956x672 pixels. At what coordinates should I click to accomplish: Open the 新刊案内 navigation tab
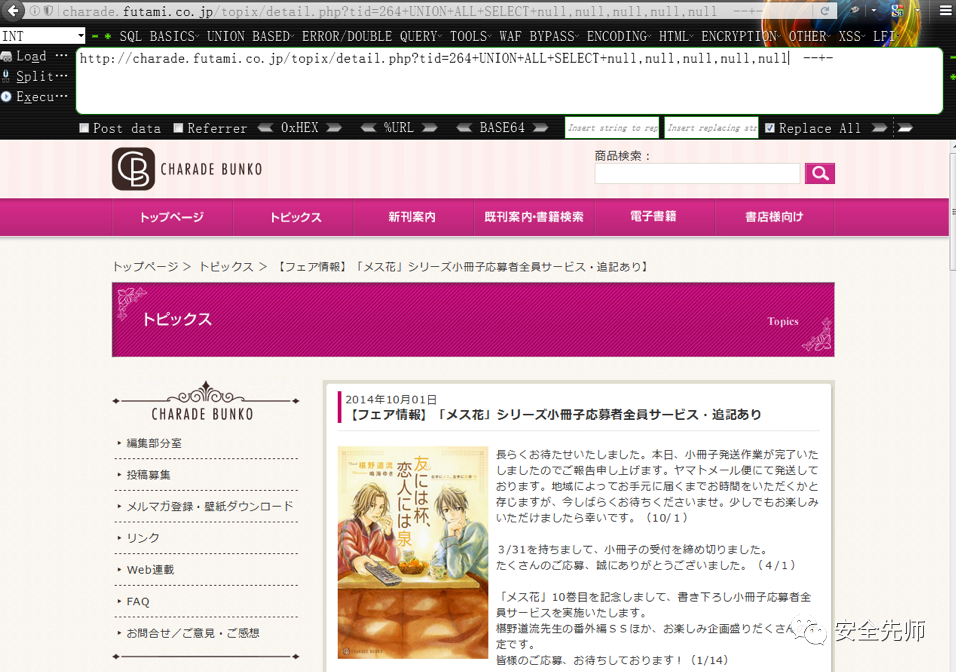(x=413, y=217)
